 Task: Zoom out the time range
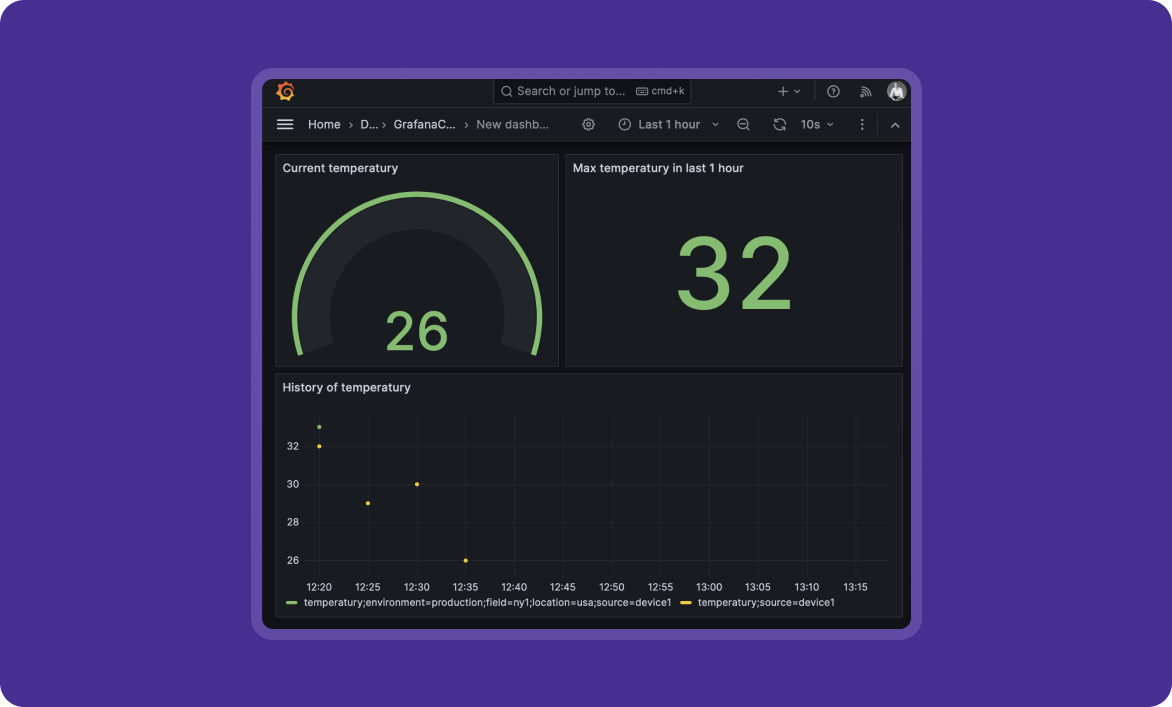coord(743,124)
